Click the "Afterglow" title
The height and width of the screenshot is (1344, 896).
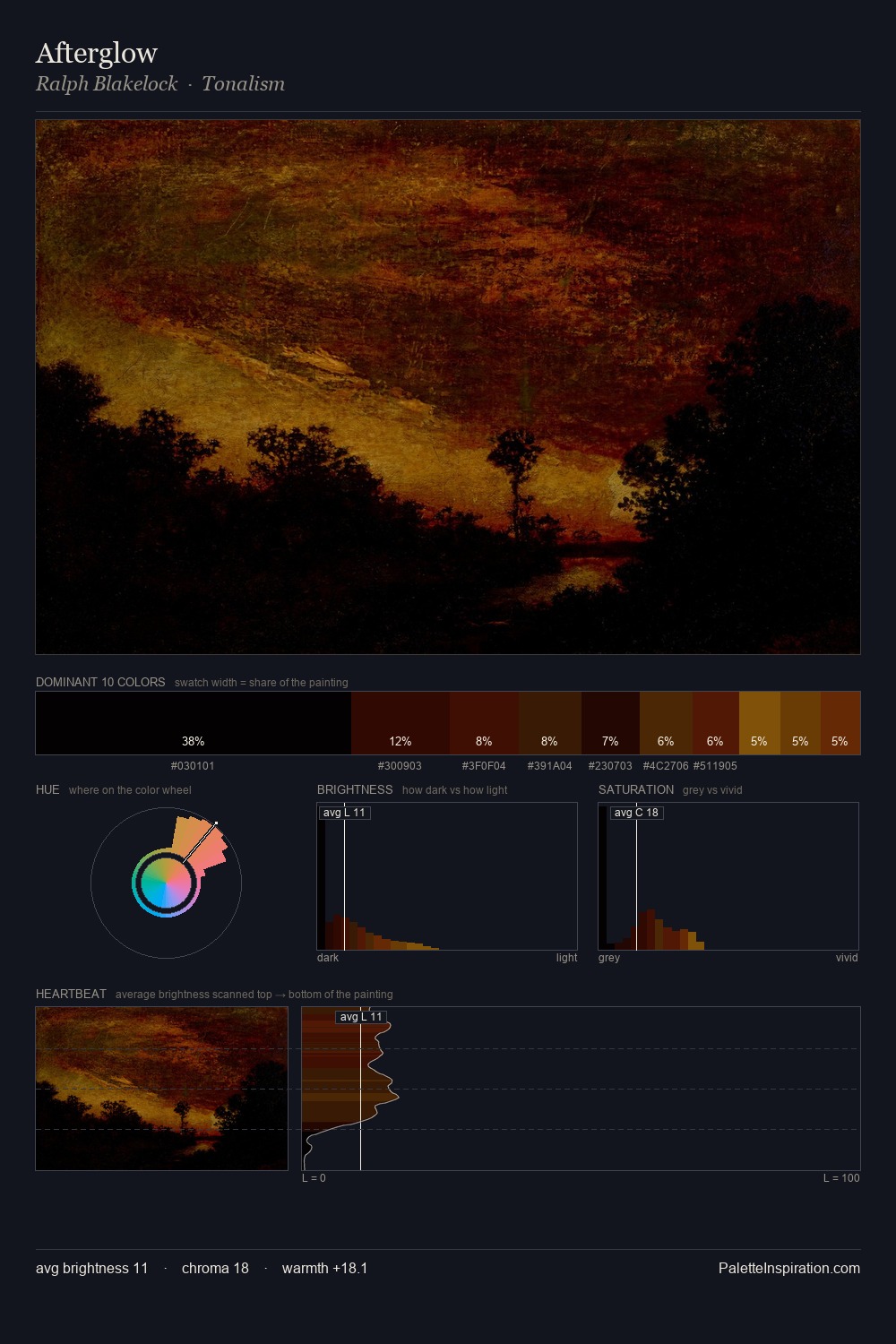click(x=97, y=53)
